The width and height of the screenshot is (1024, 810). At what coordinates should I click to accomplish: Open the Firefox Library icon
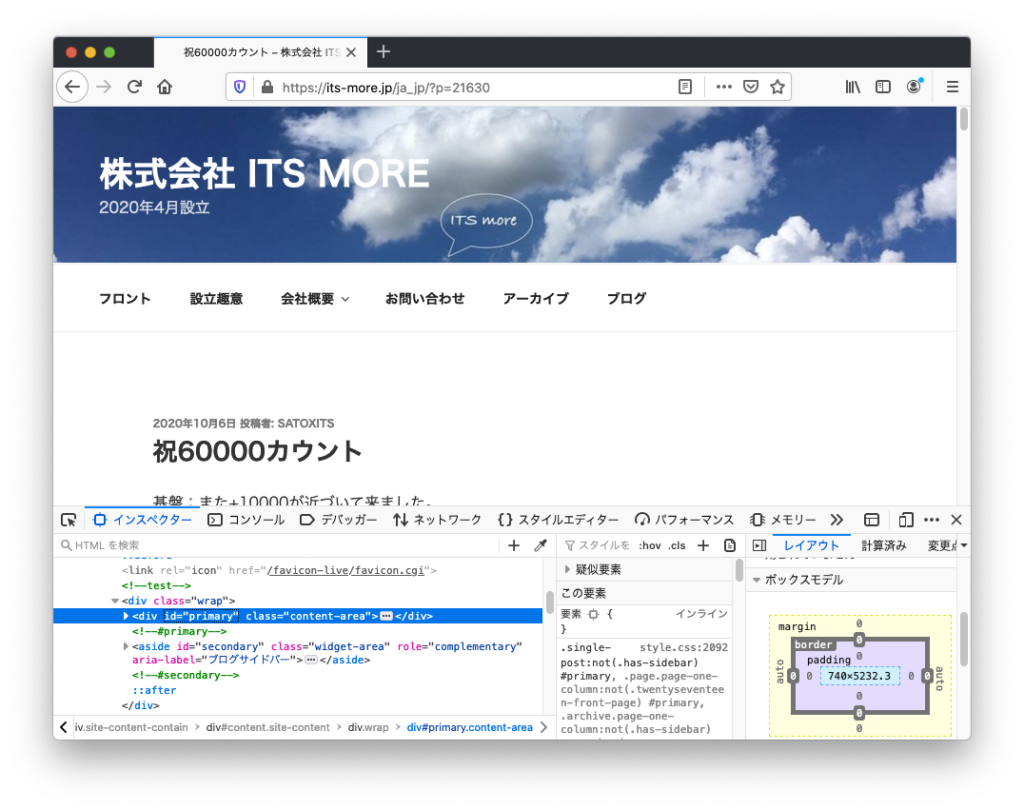(x=853, y=87)
